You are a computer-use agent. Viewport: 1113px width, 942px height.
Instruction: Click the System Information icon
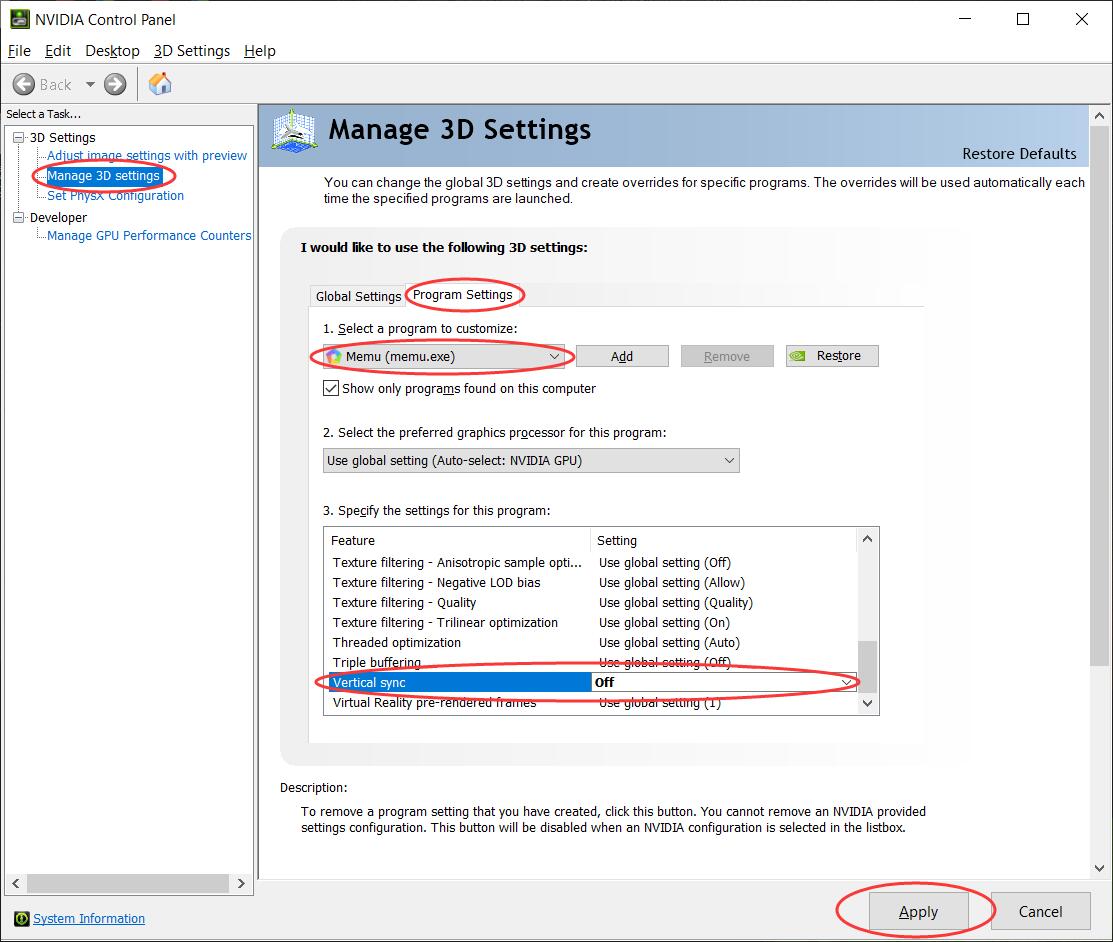point(21,919)
